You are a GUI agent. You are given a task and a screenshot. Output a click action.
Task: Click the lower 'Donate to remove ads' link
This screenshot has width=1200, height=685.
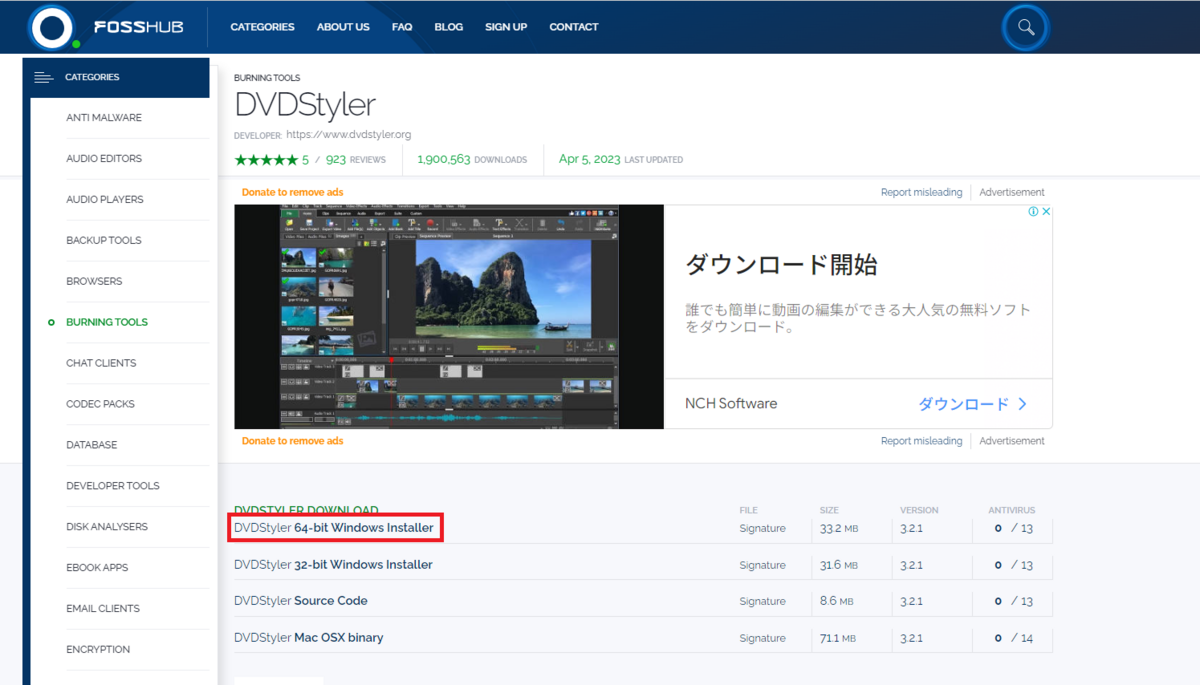tap(292, 441)
